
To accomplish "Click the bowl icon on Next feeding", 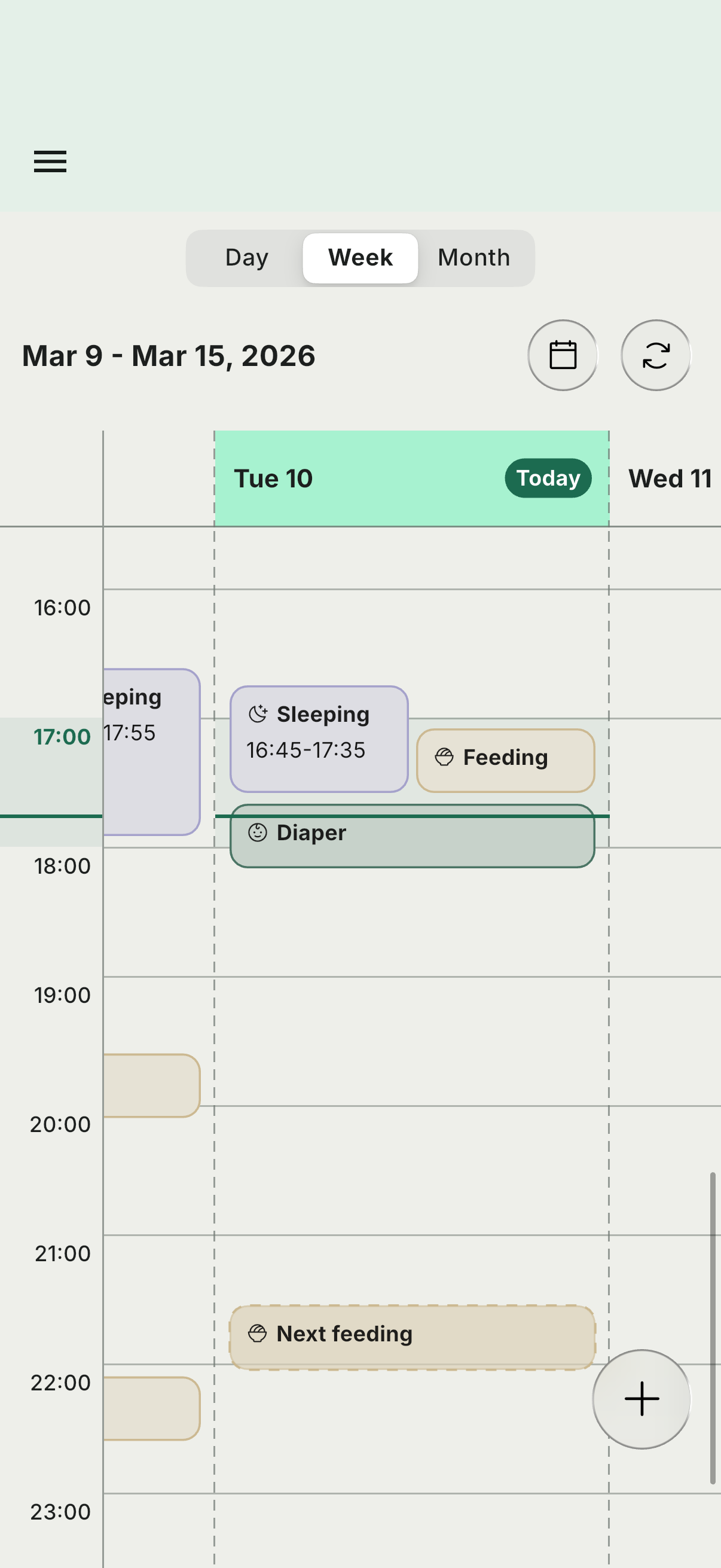I will pos(257,1333).
